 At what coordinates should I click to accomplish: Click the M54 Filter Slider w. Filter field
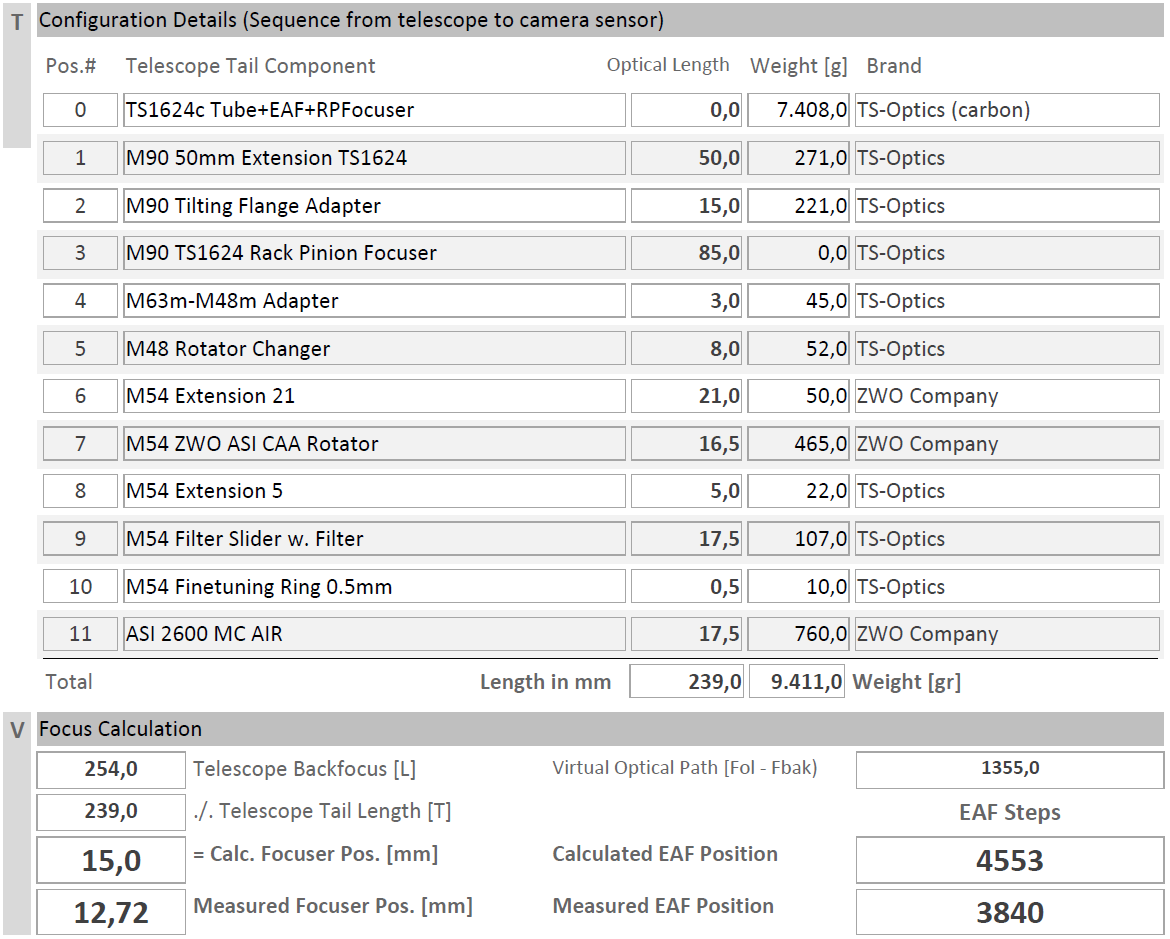coord(375,539)
